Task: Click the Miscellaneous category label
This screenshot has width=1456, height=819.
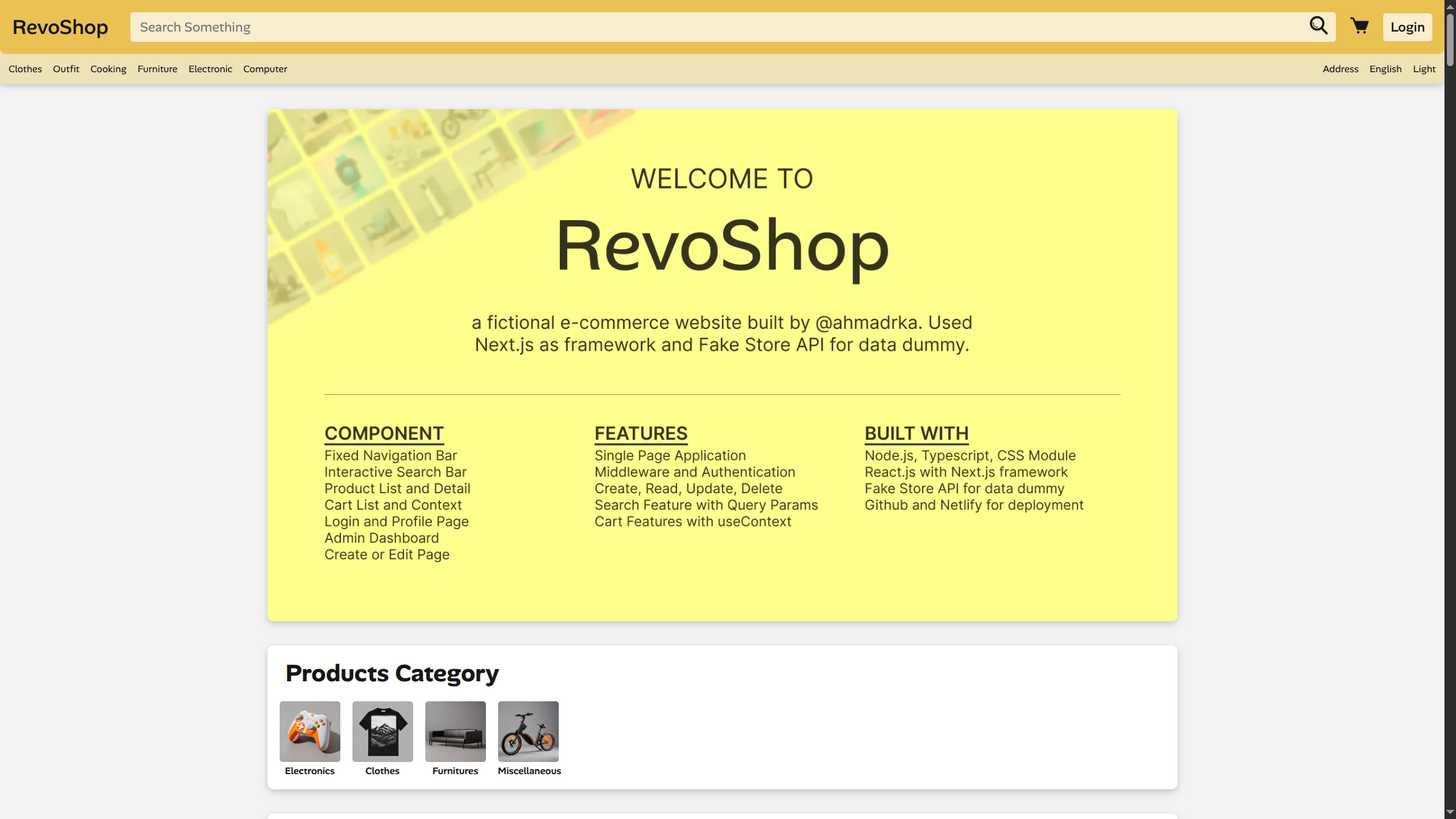Action: [x=530, y=771]
